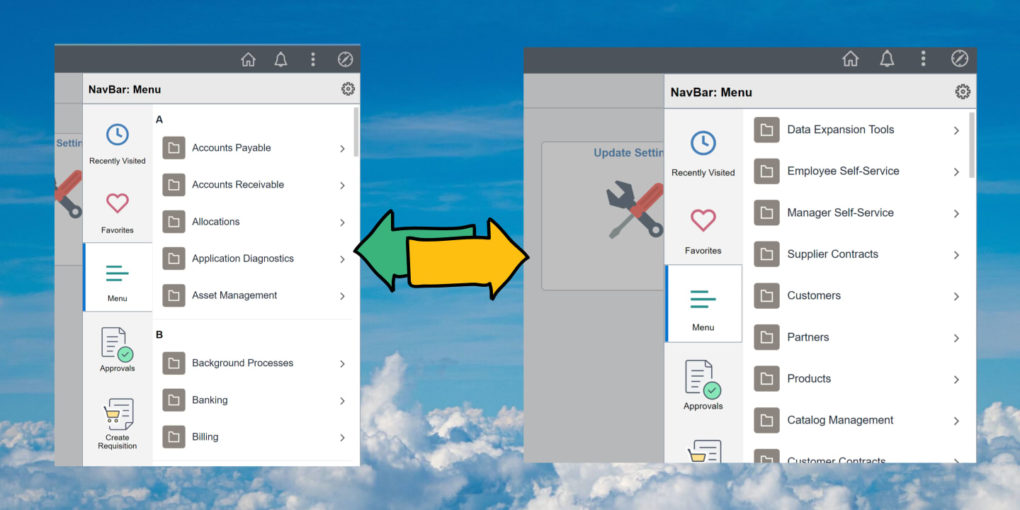
Task: Click Customers folder icon
Action: [x=766, y=296]
